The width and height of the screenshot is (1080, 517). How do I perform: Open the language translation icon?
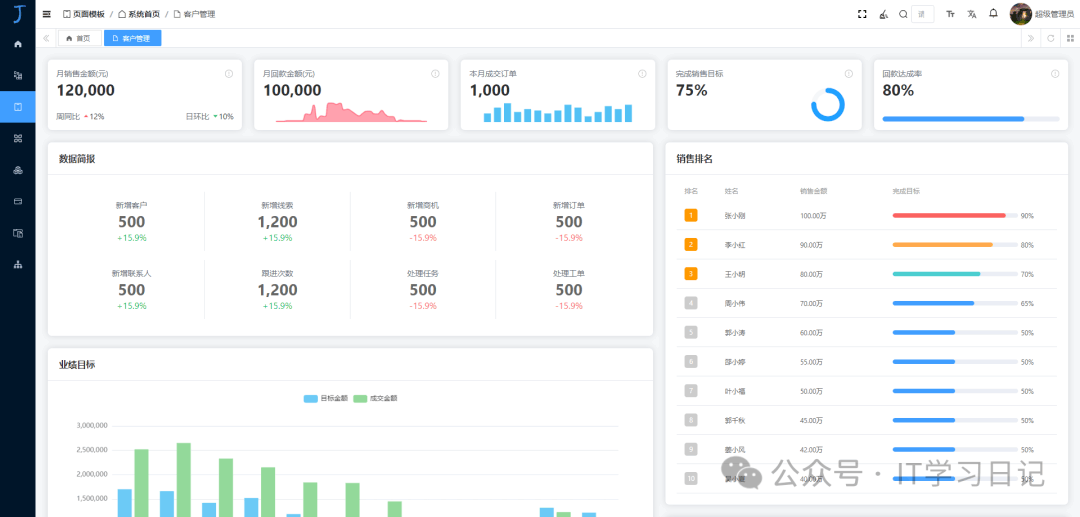[972, 14]
